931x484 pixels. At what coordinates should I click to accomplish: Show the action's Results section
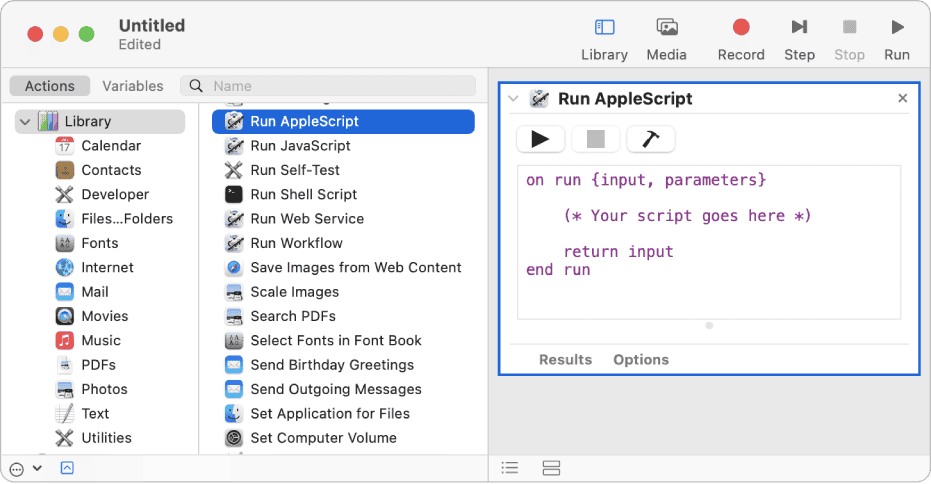click(565, 360)
